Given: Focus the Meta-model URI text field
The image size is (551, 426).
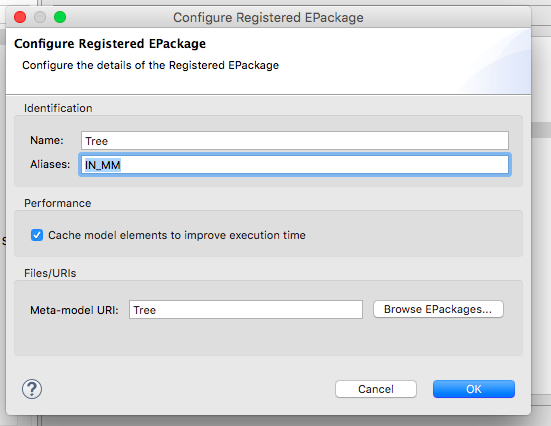Looking at the screenshot, I should pyautogui.click(x=246, y=310).
